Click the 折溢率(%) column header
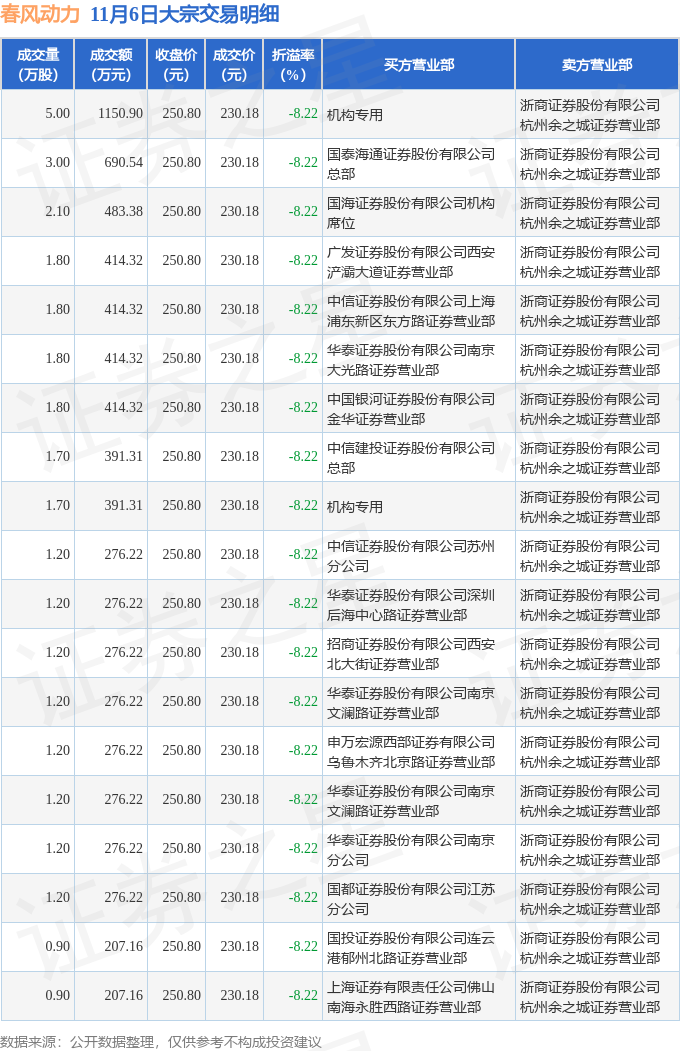This screenshot has height=1051, width=680. (x=293, y=65)
